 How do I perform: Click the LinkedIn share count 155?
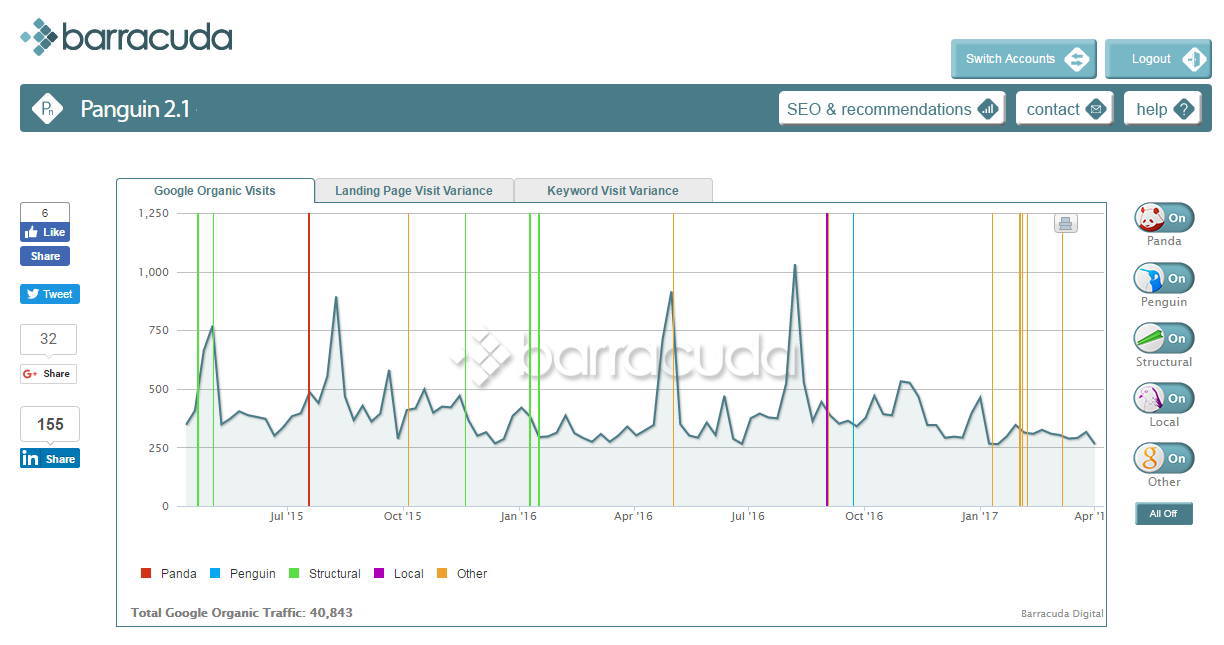tap(50, 424)
